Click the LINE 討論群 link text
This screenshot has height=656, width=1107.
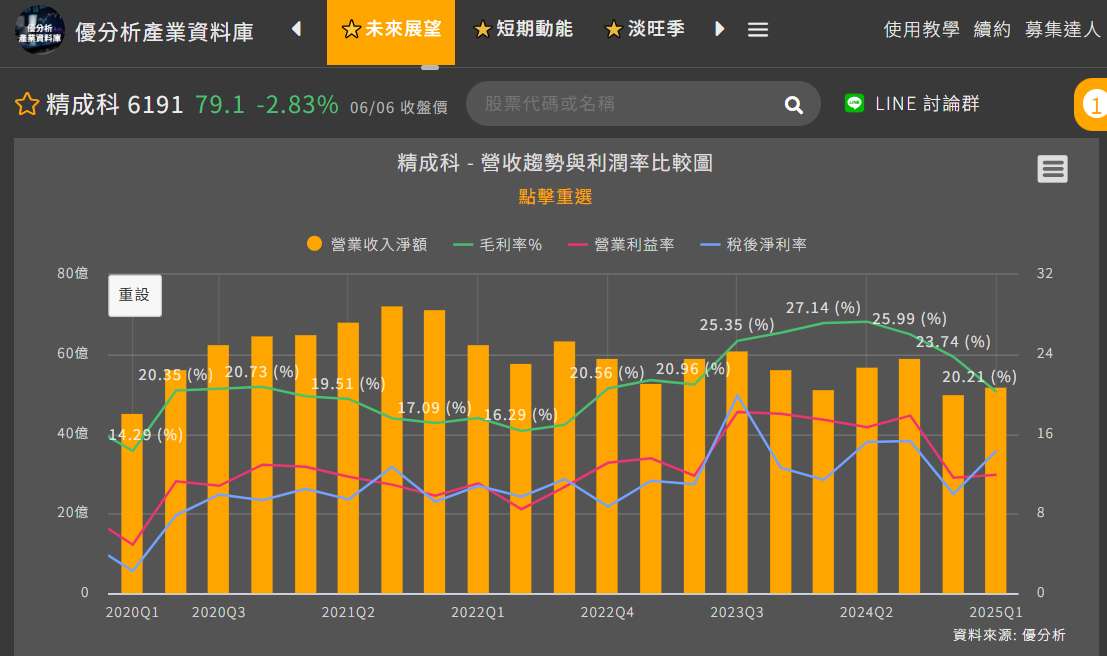coord(927,104)
